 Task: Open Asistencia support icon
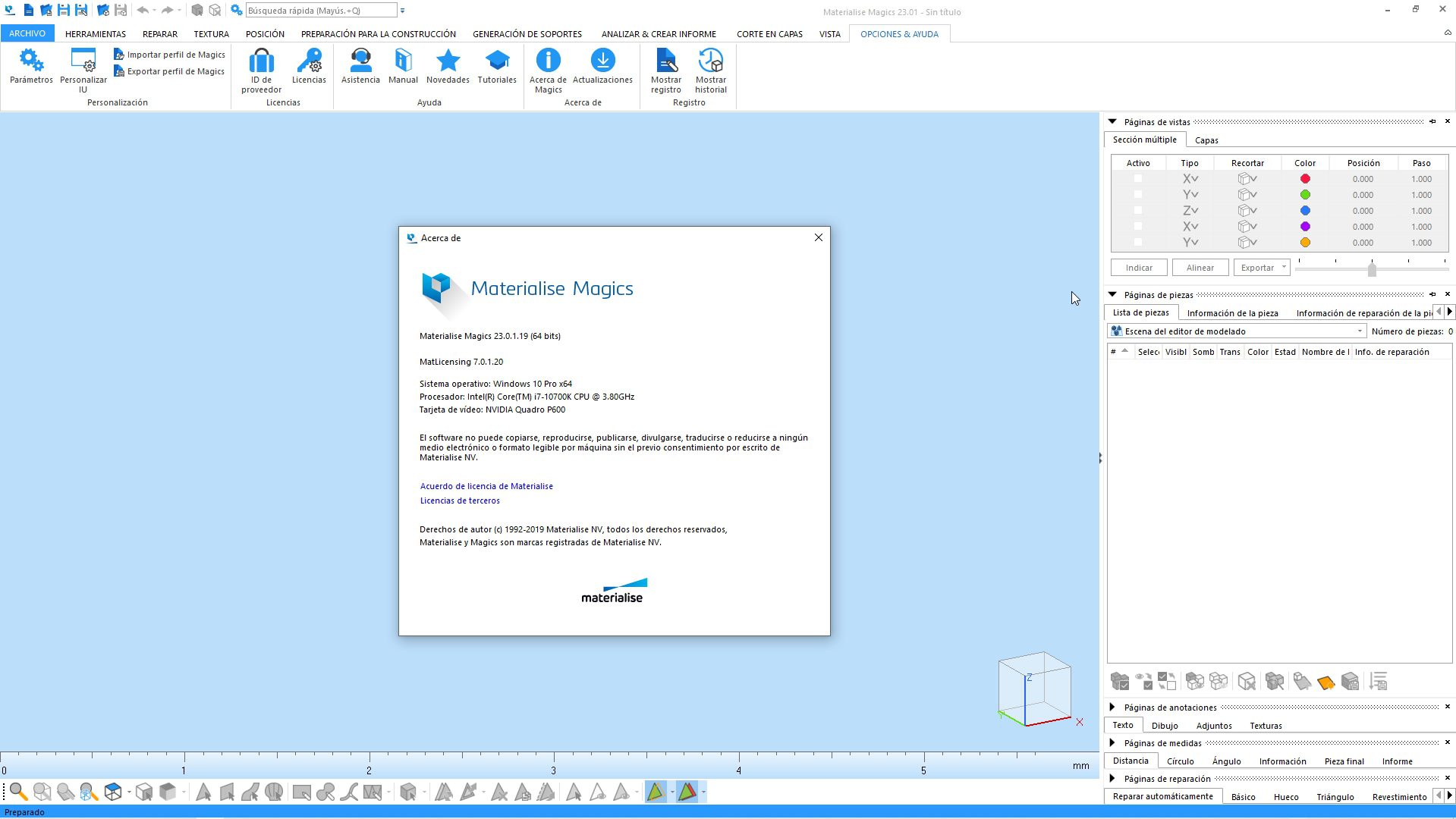(360, 62)
